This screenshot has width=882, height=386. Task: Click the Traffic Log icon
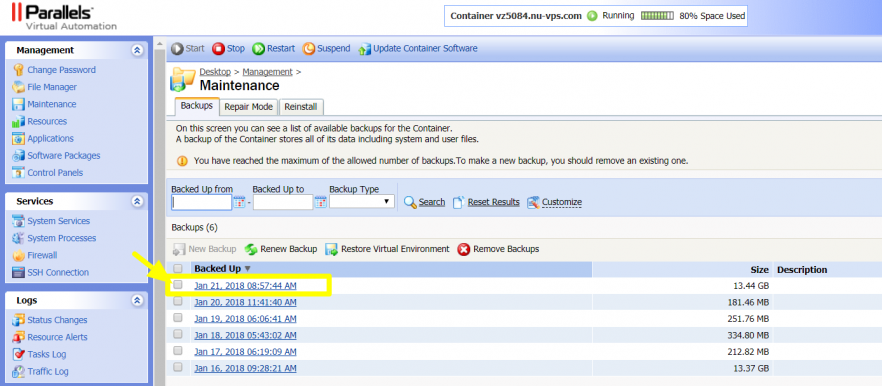pyautogui.click(x=18, y=371)
